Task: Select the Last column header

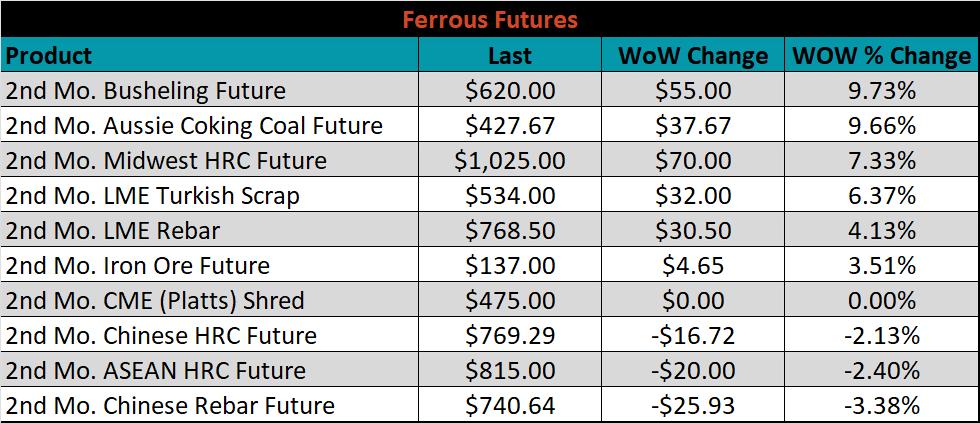Action: 510,54
